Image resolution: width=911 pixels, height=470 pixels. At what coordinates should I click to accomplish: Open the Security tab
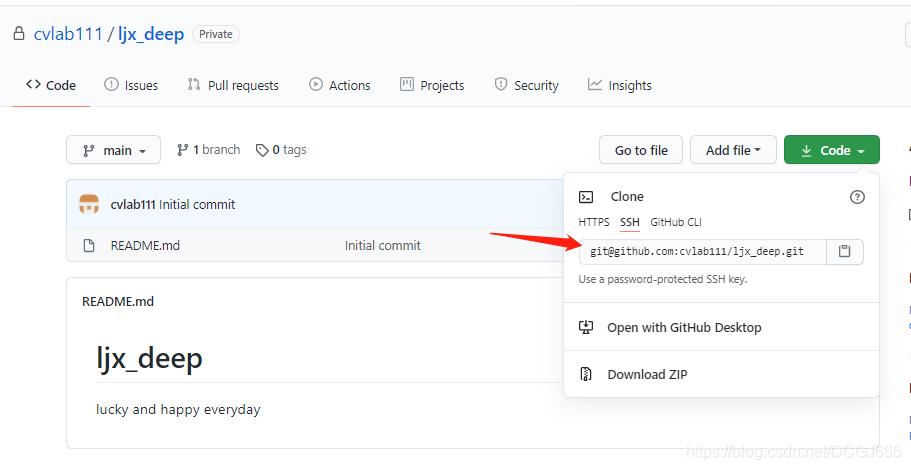click(x=526, y=85)
